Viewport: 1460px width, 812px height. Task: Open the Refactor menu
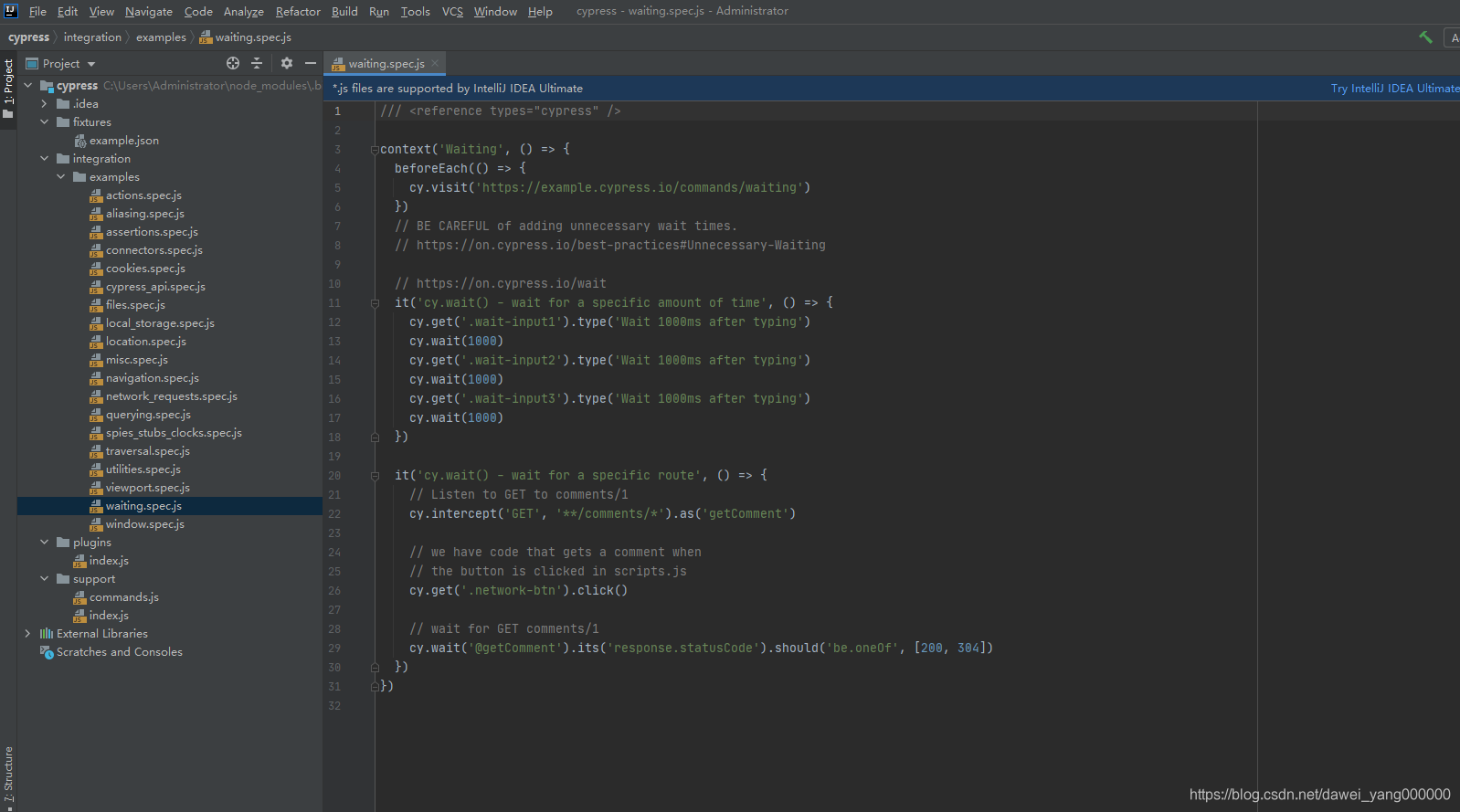(x=298, y=11)
